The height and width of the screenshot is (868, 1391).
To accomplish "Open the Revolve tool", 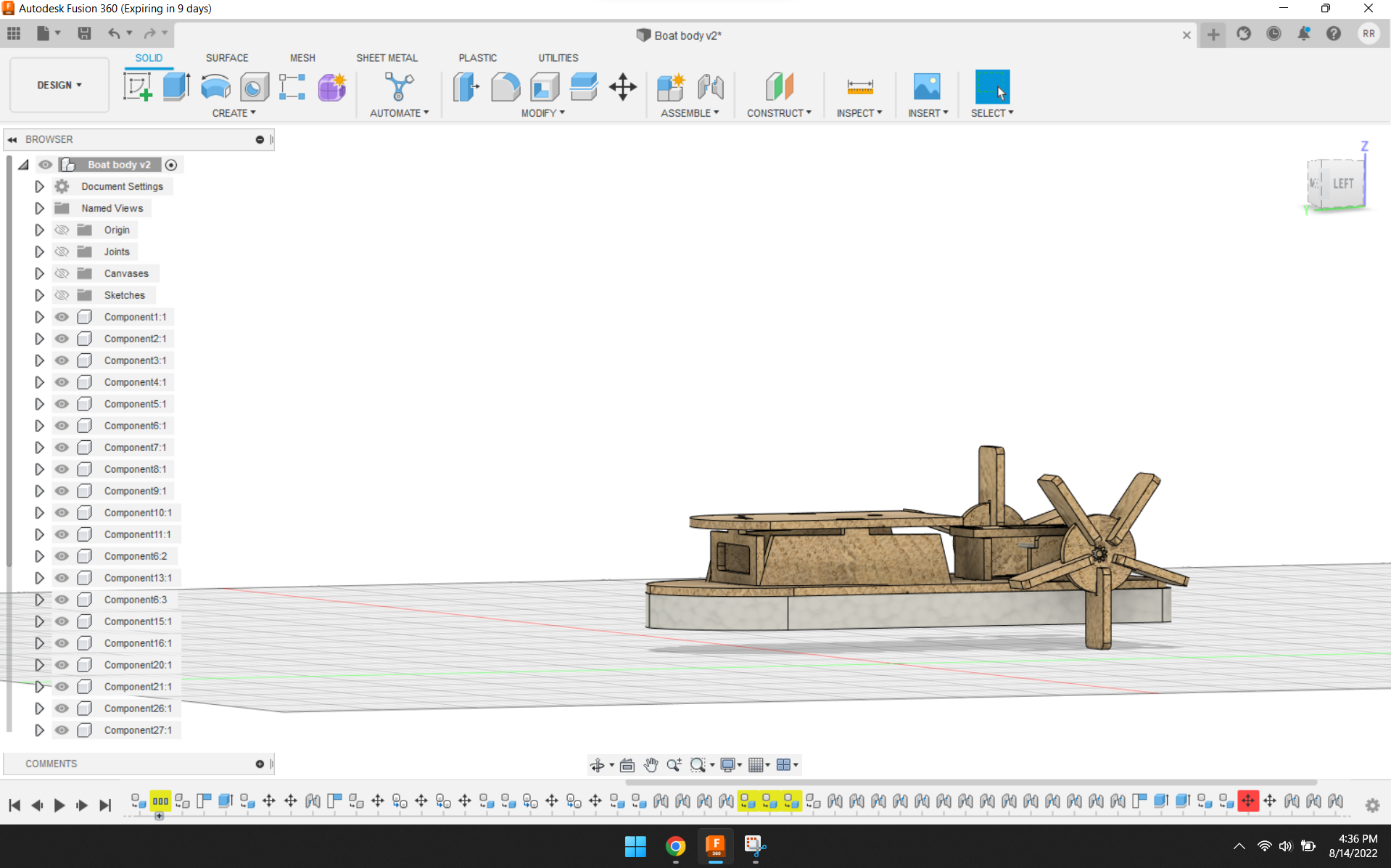I will (x=215, y=86).
